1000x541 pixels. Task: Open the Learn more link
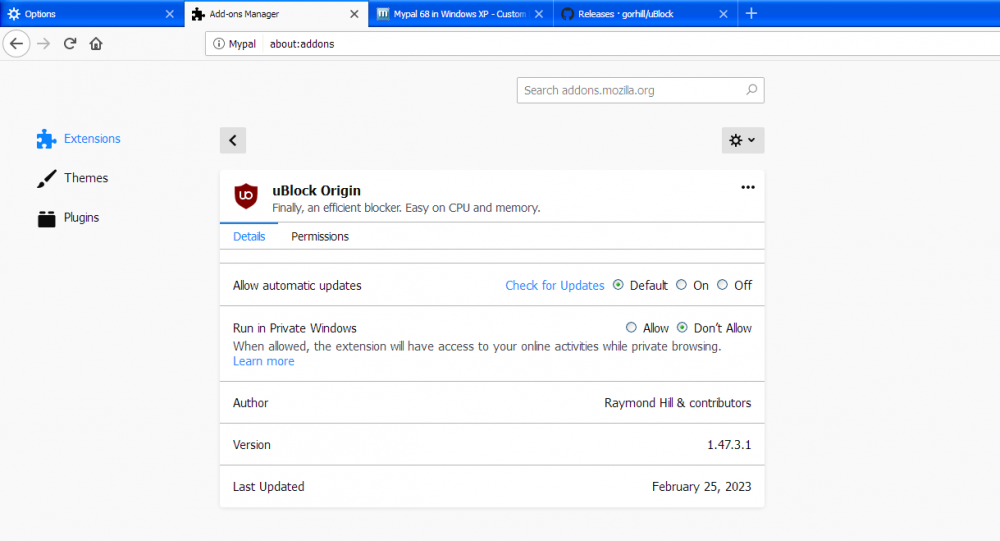pos(263,362)
